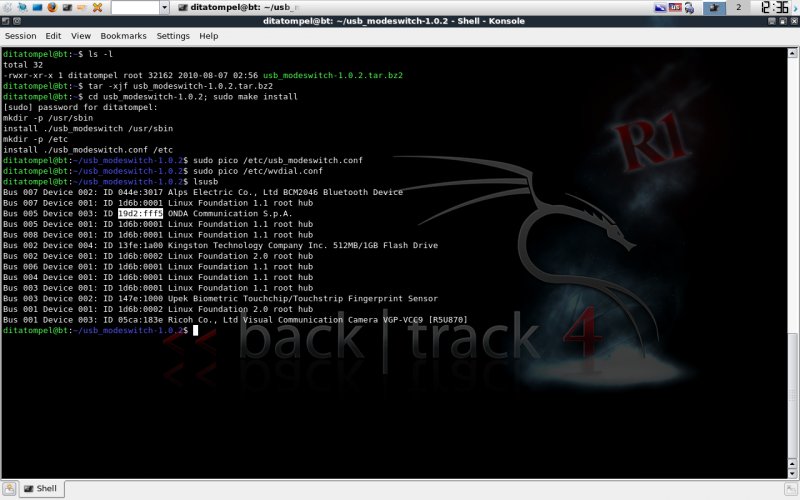Click the terminal vertical scrollbar
Screen dimensions: 800x500
[793, 250]
